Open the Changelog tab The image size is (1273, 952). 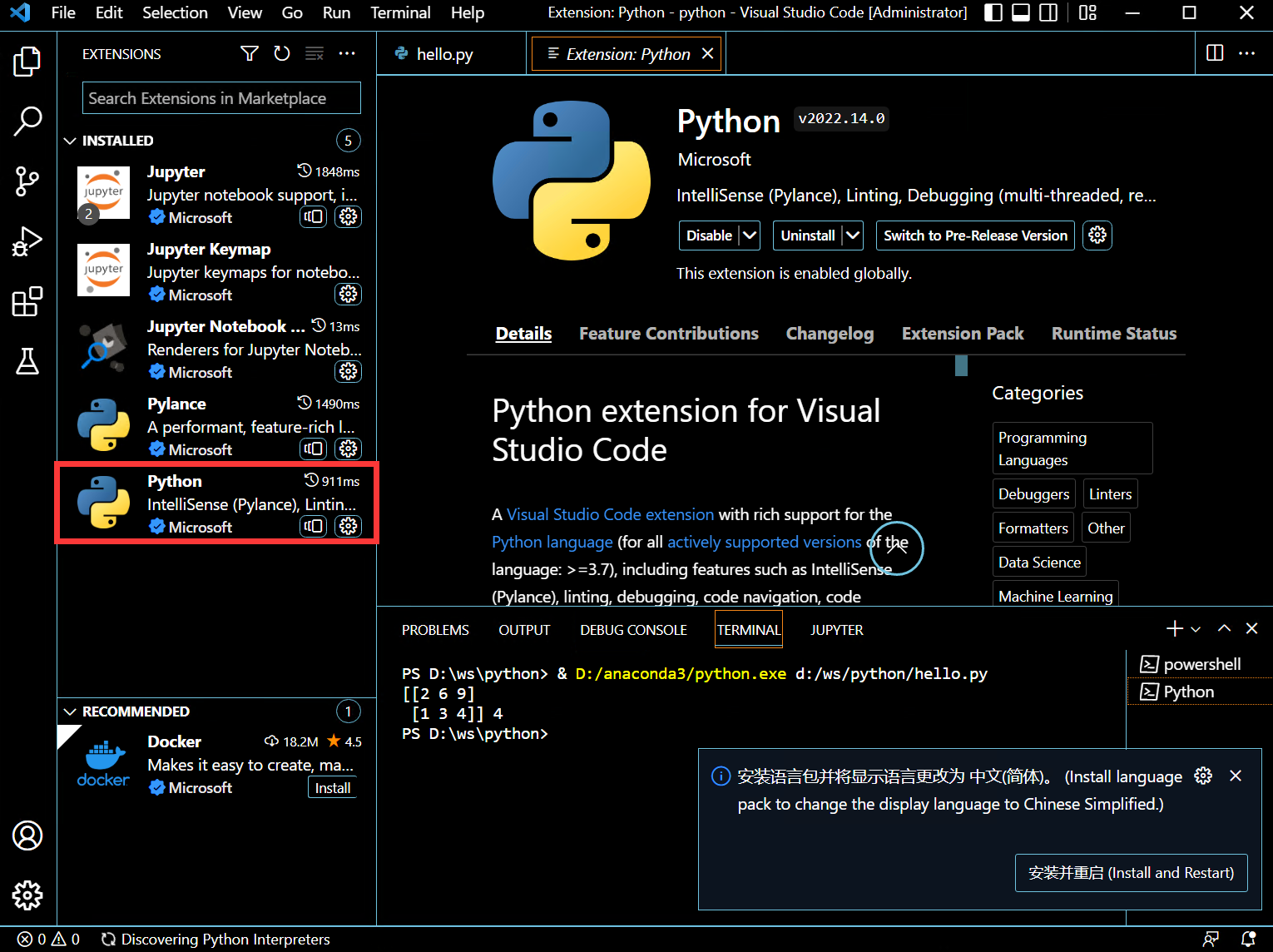[830, 334]
